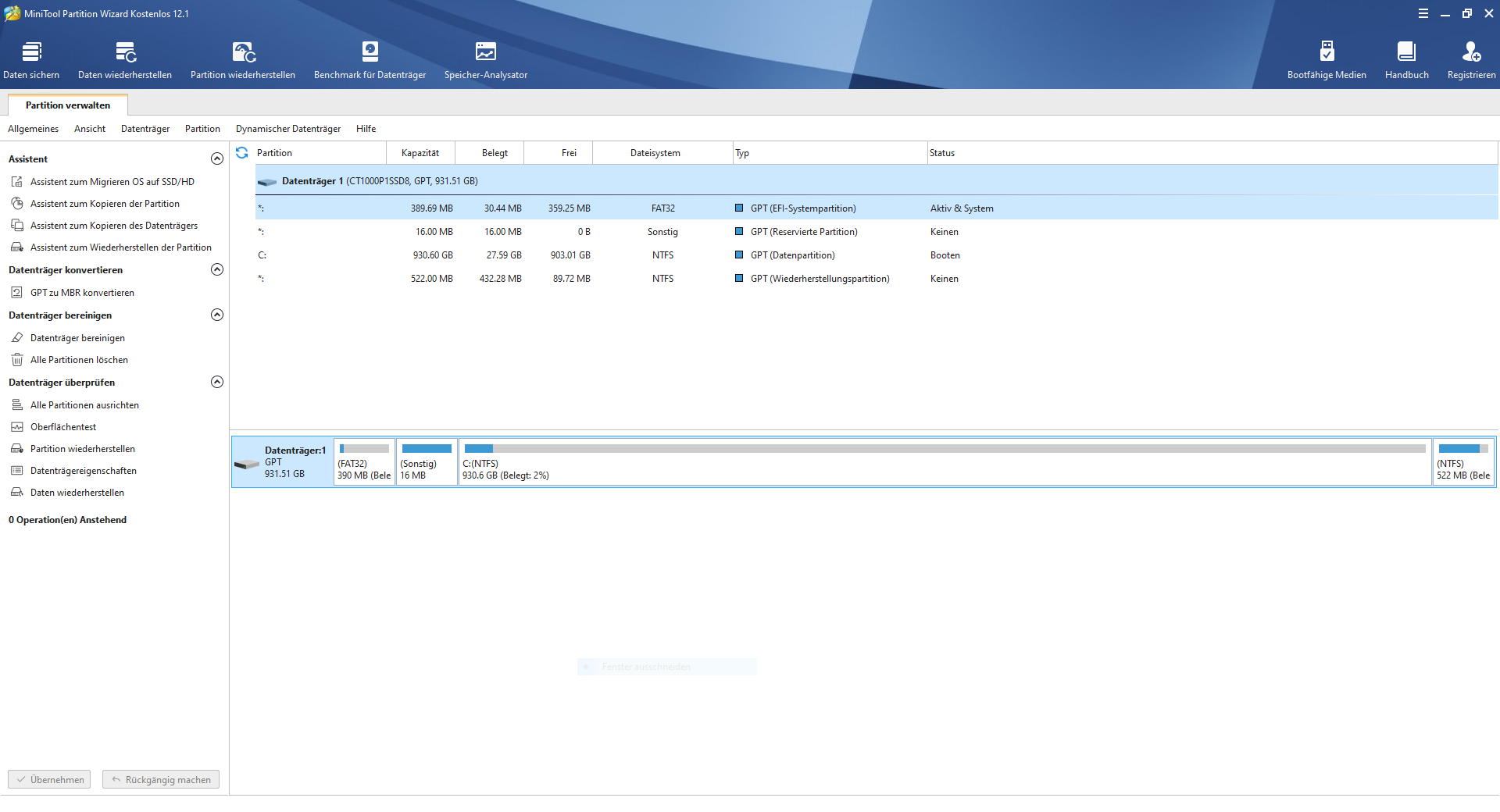Click the Oberflächentest icon
1500x812 pixels.
(17, 427)
